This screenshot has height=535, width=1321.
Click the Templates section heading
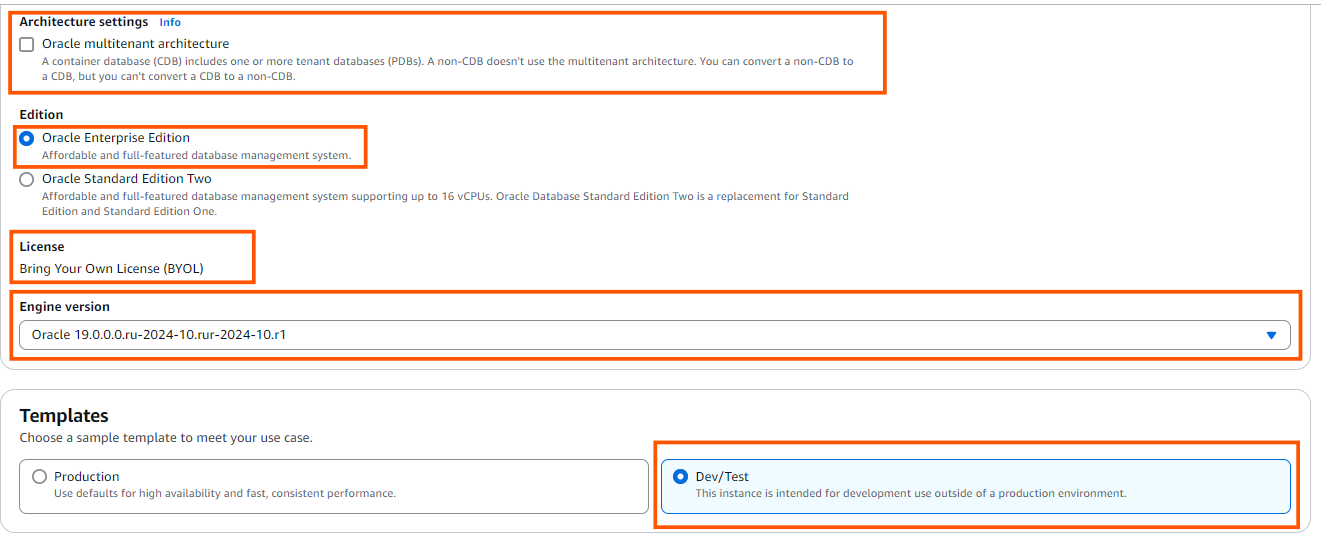tap(64, 416)
